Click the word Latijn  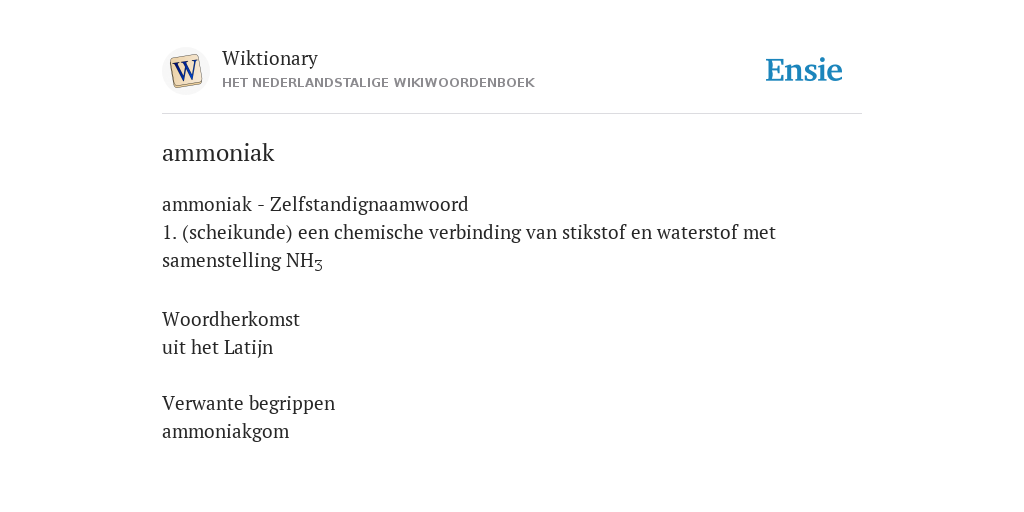coord(248,347)
